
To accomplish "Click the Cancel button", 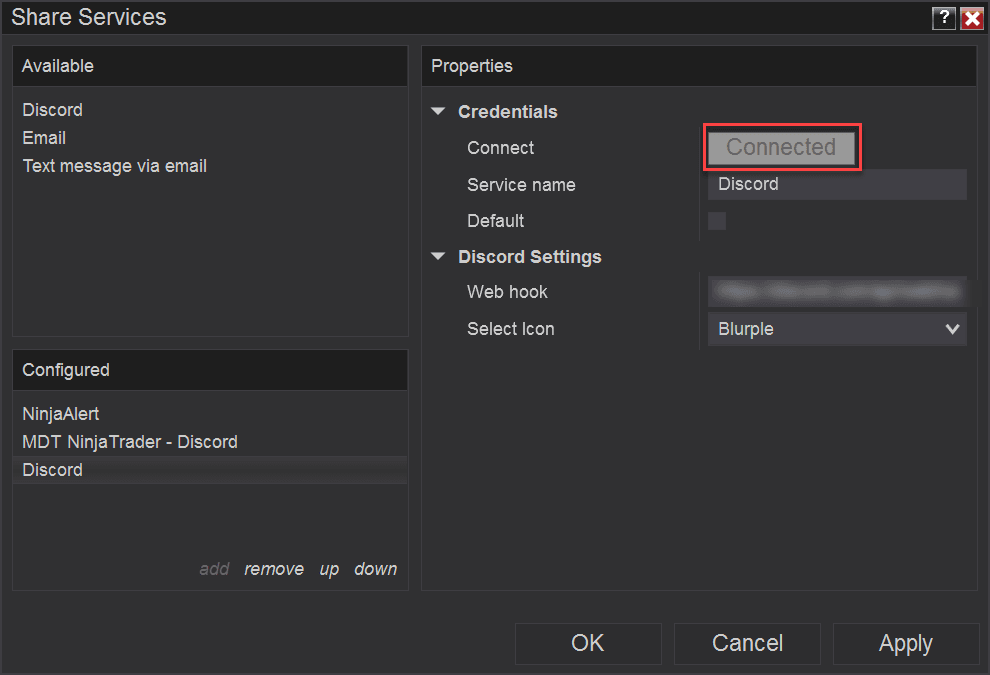I will (x=747, y=643).
